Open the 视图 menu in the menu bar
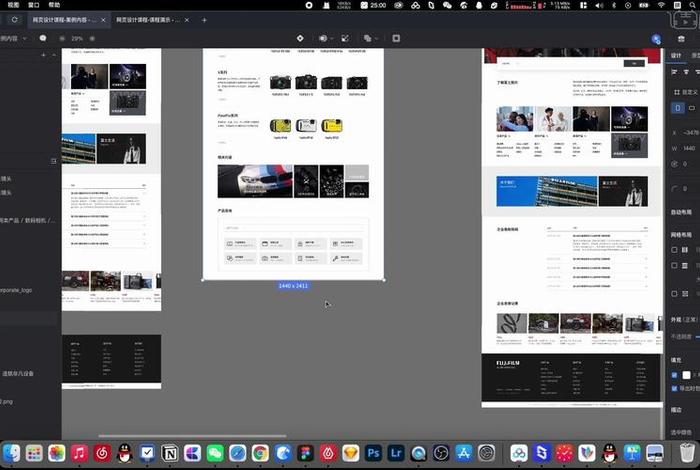 (x=13, y=5)
